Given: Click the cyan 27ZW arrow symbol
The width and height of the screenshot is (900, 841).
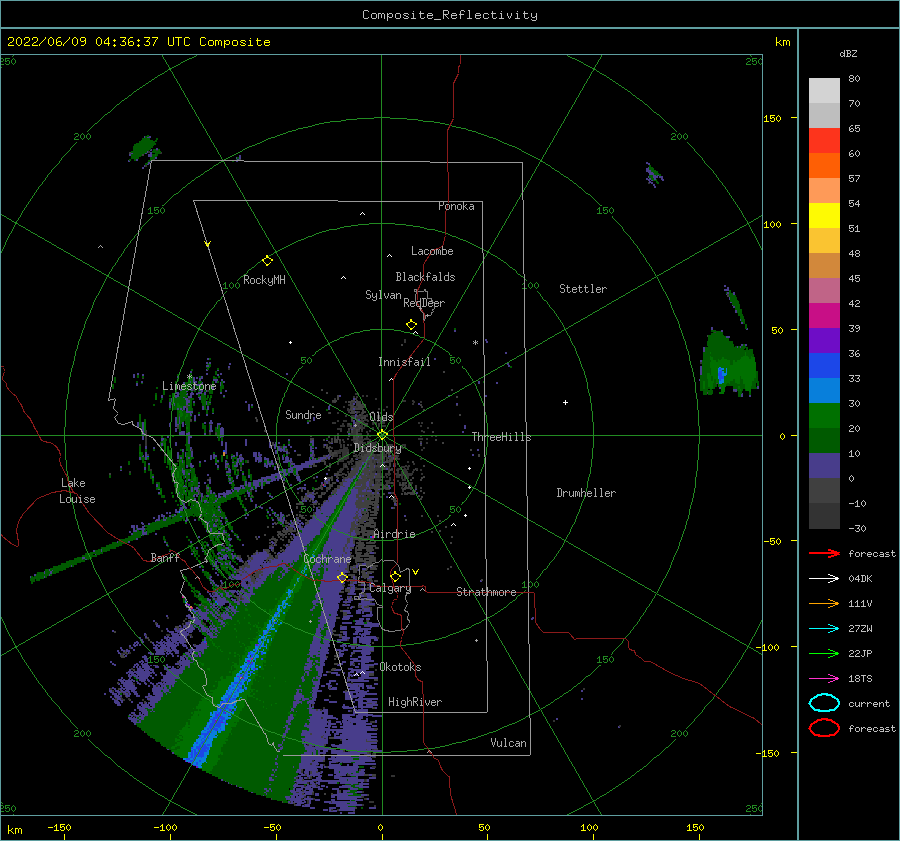Looking at the screenshot, I should (824, 629).
